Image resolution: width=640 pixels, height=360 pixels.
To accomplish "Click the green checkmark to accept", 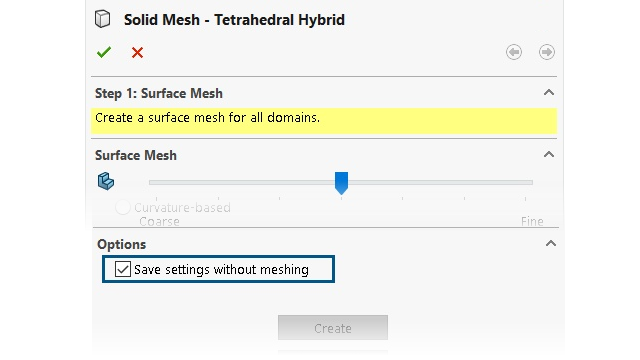I will [x=104, y=52].
